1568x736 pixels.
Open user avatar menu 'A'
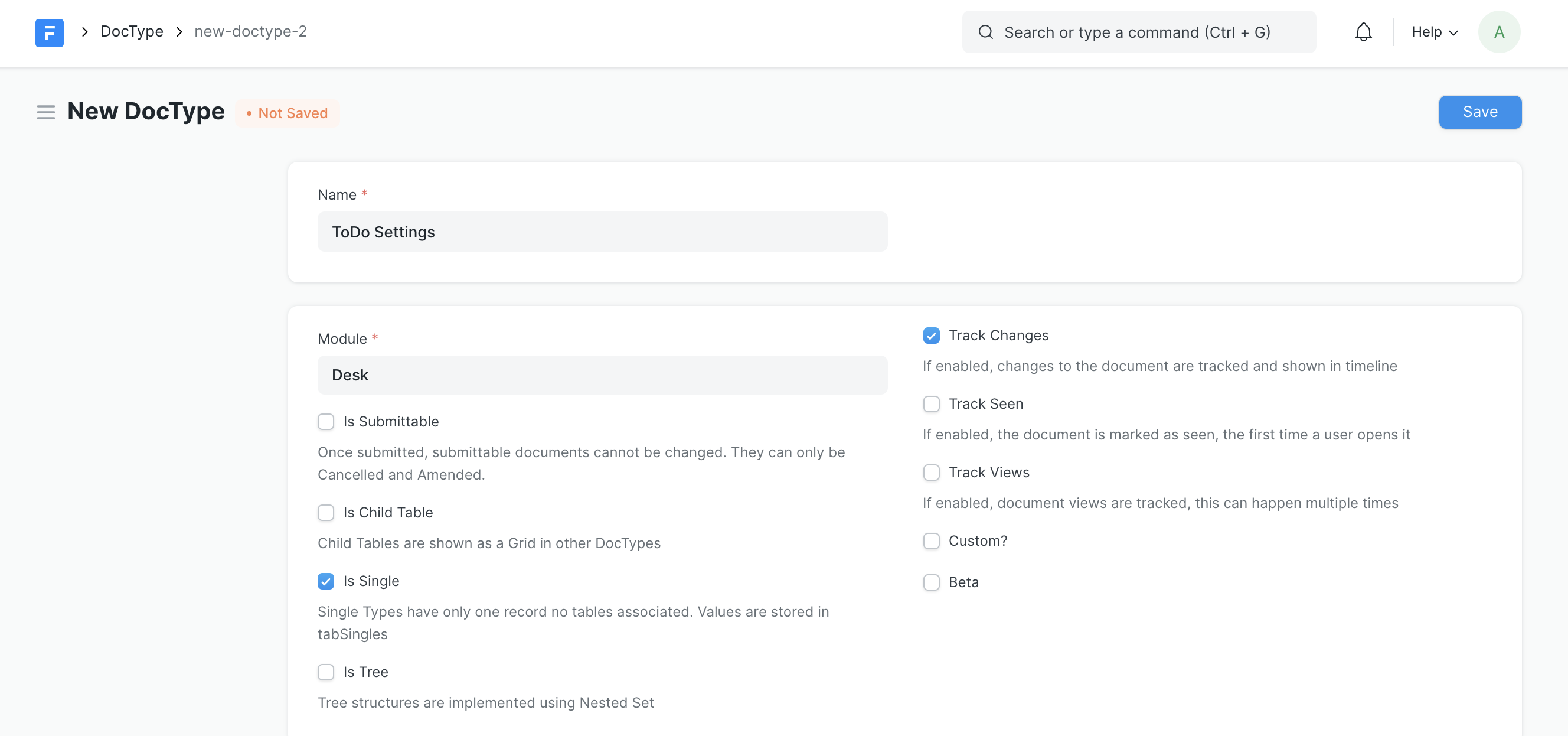point(1498,32)
